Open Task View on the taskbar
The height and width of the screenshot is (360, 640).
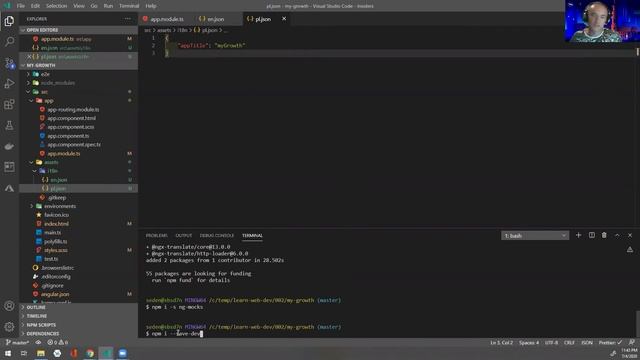tap(24, 353)
